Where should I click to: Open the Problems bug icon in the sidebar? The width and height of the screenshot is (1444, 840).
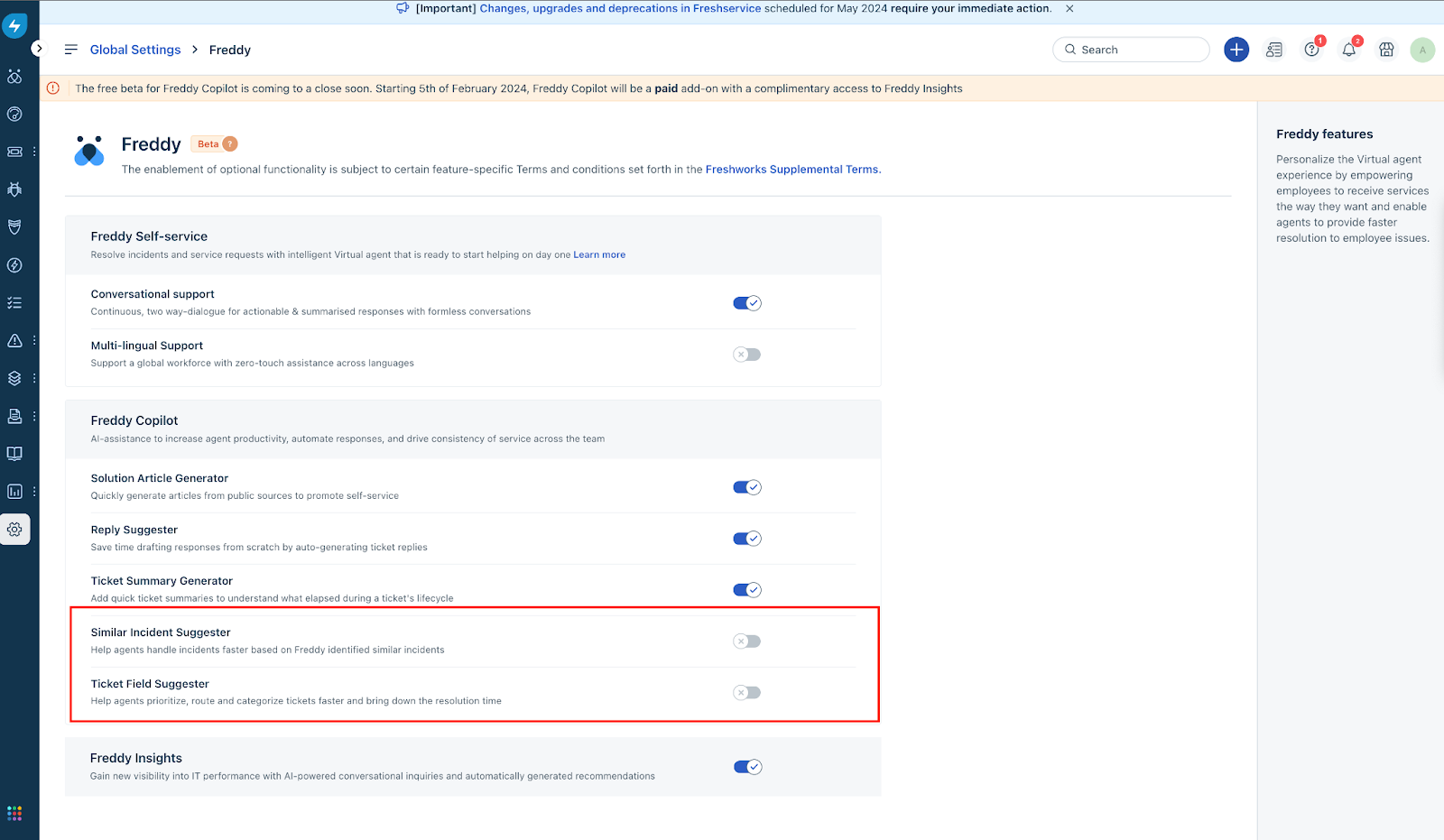pos(14,189)
